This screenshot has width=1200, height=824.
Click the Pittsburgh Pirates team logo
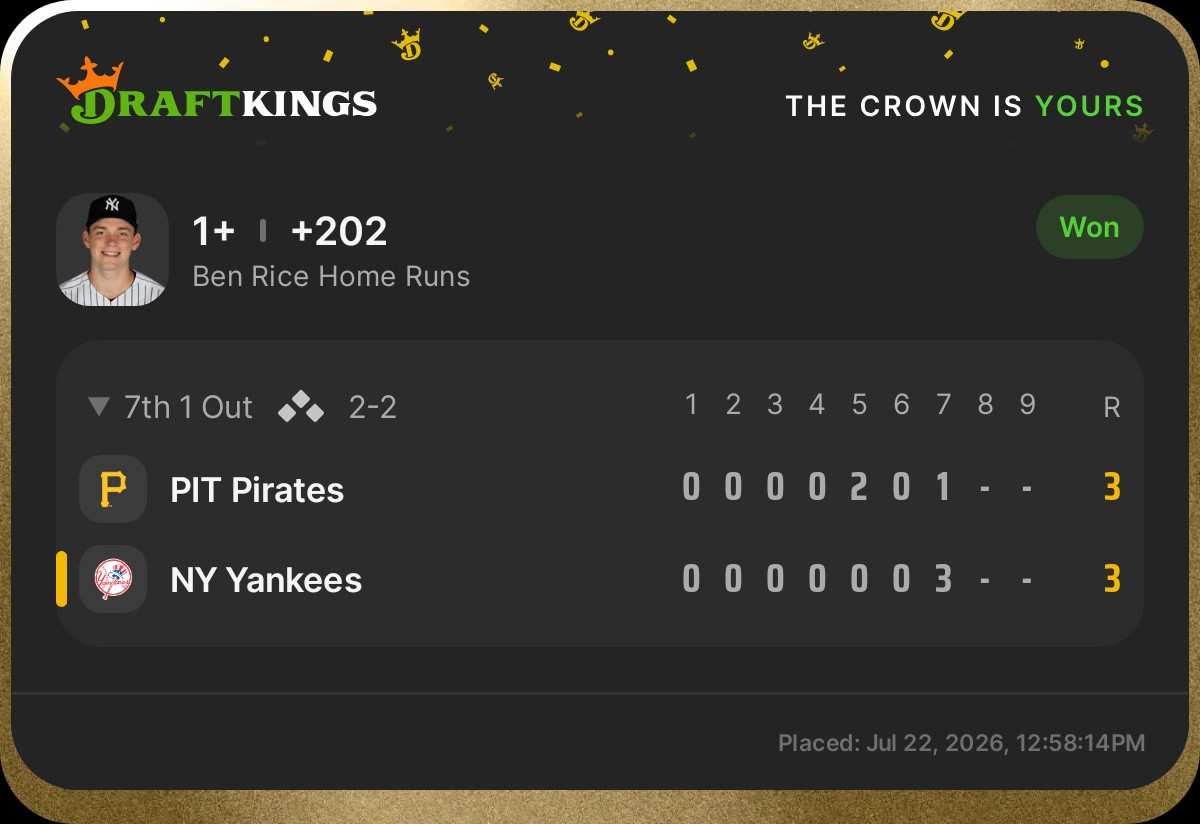coord(113,489)
